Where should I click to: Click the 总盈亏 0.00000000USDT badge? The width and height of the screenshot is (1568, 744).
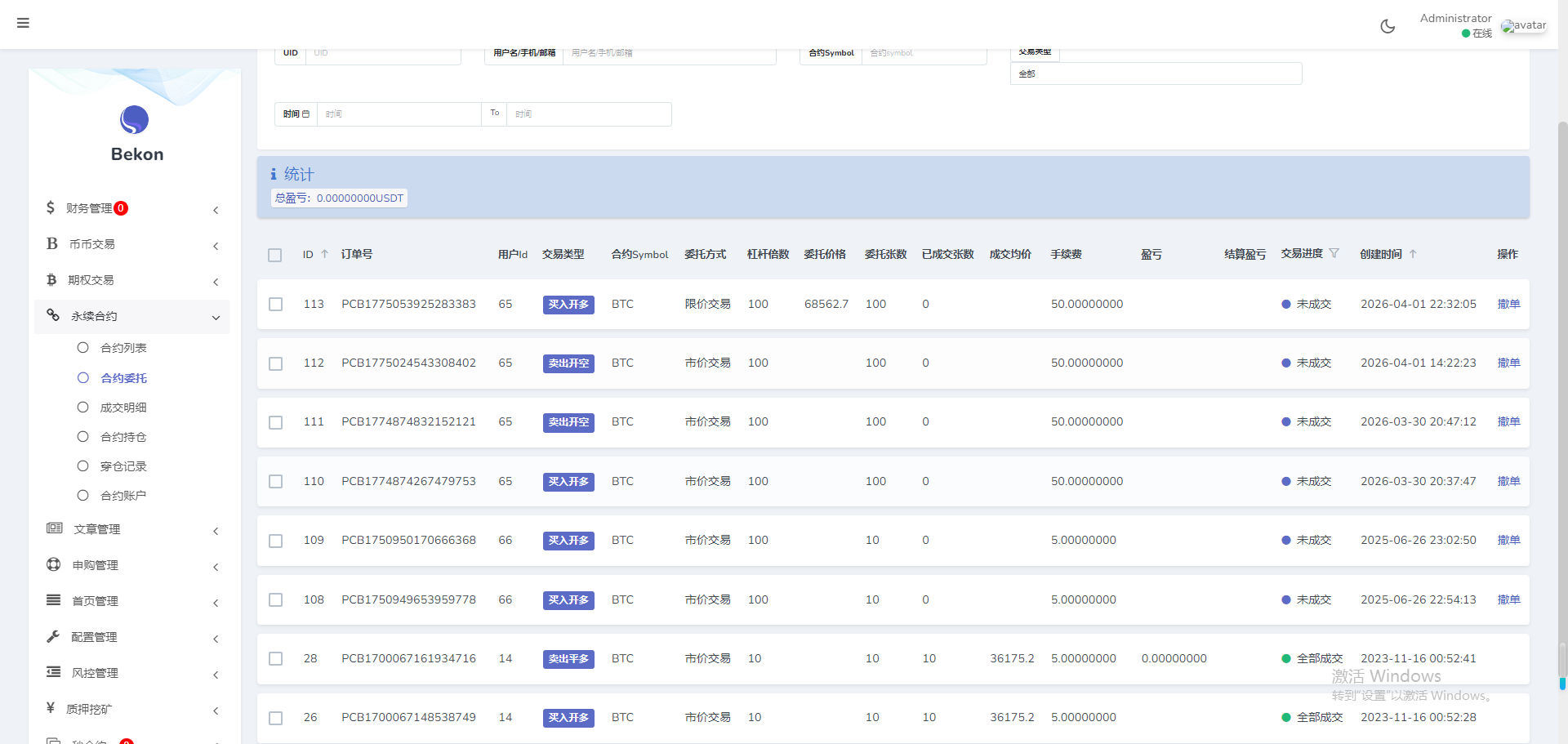pos(339,198)
